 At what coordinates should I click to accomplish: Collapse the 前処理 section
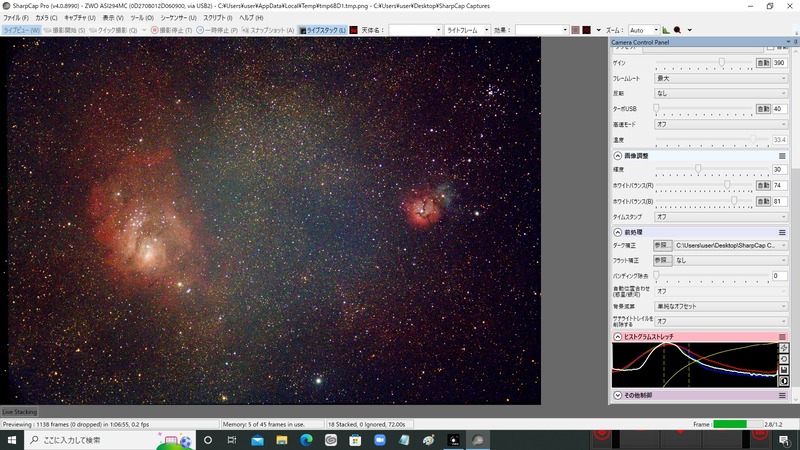pos(617,232)
